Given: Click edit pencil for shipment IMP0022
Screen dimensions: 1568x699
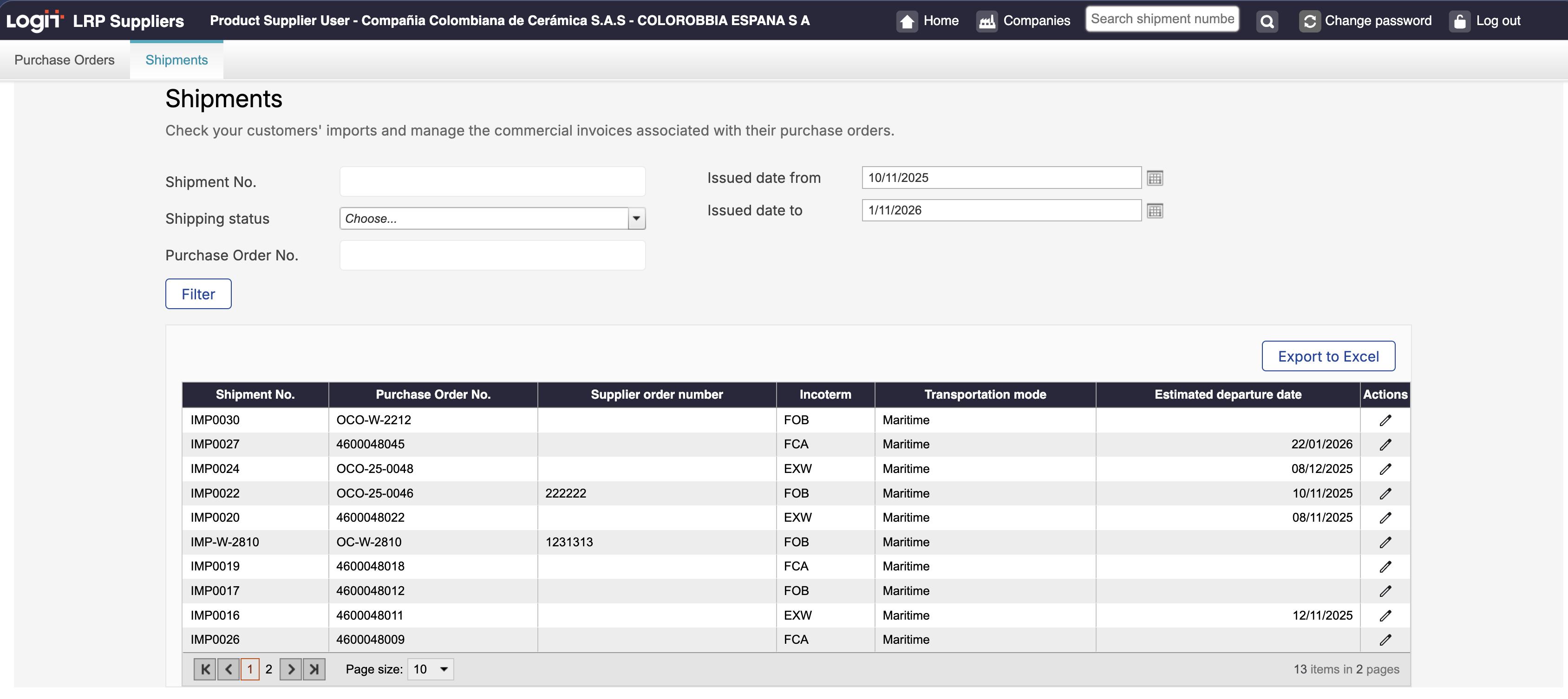Looking at the screenshot, I should pyautogui.click(x=1385, y=493).
